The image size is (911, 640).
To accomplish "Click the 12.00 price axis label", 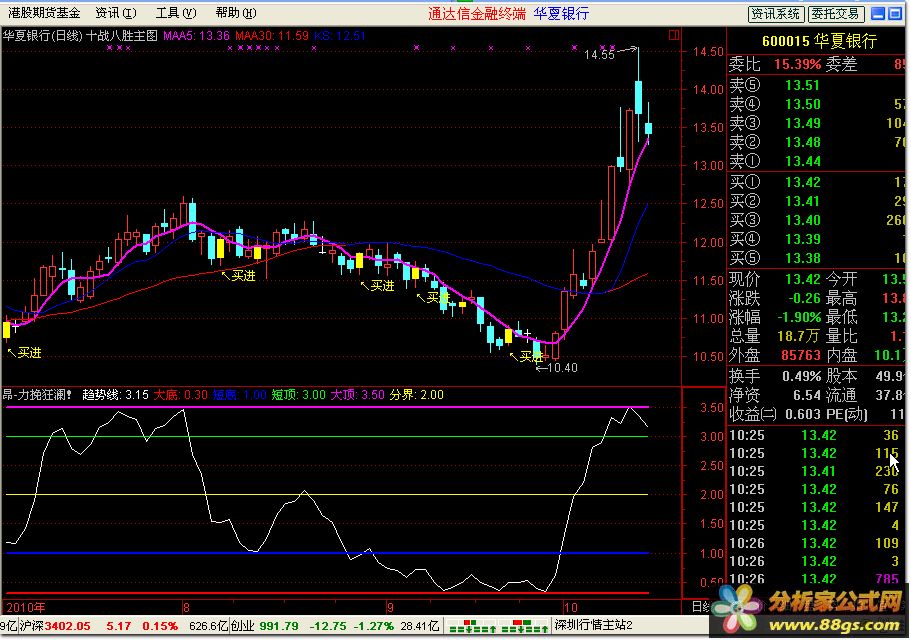I will click(x=708, y=242).
